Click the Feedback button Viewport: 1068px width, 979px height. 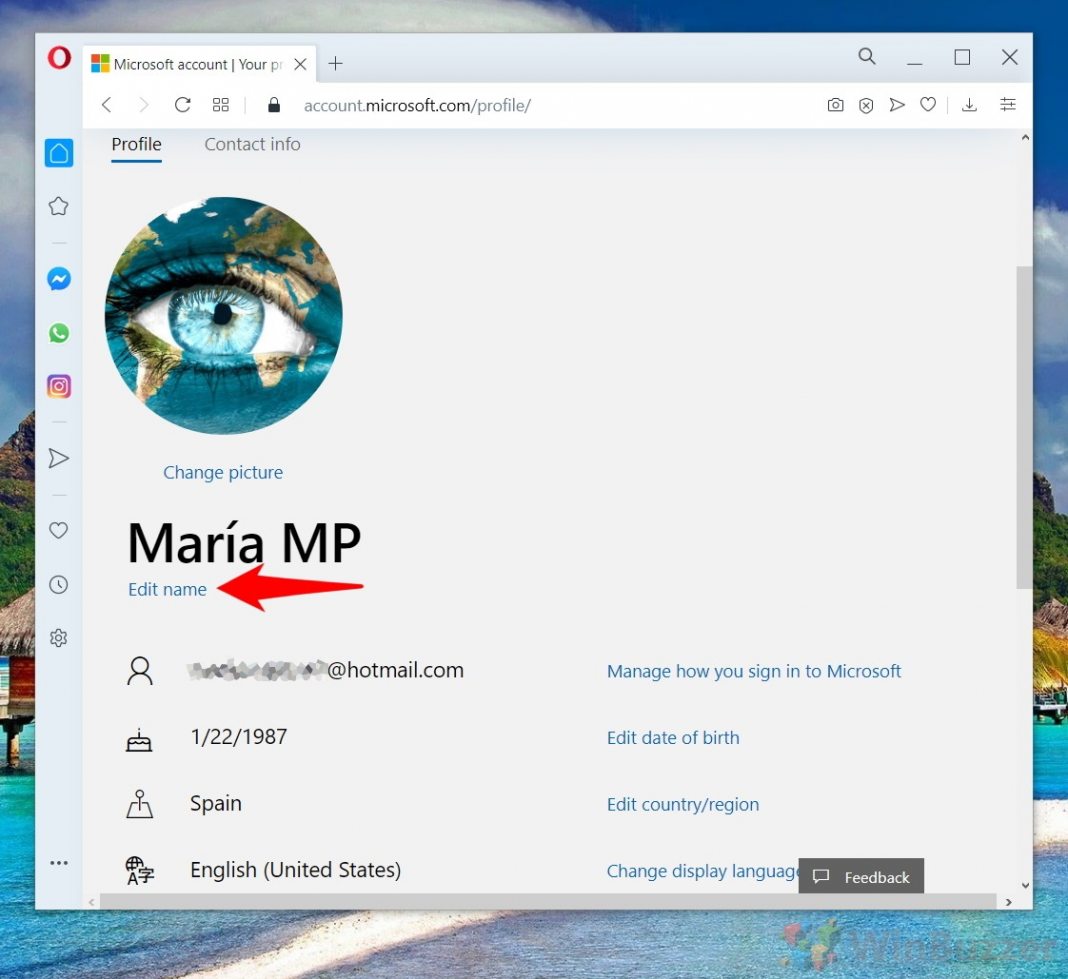tap(861, 876)
